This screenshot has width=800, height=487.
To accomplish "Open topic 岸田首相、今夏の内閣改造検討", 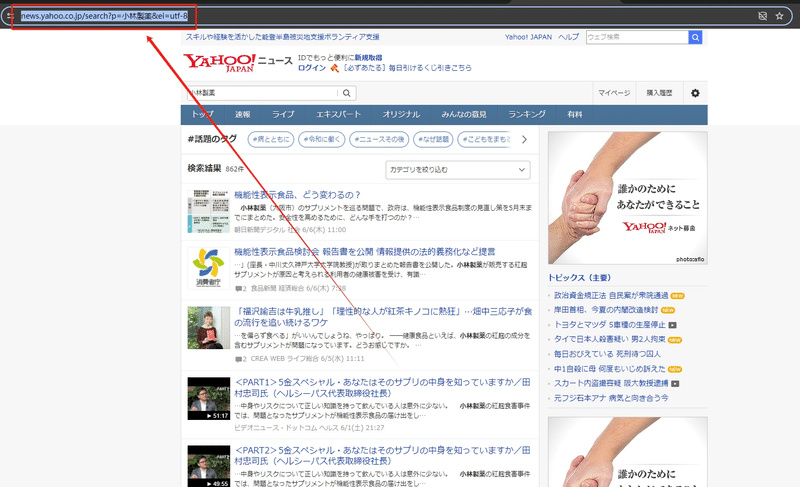I will (606, 310).
